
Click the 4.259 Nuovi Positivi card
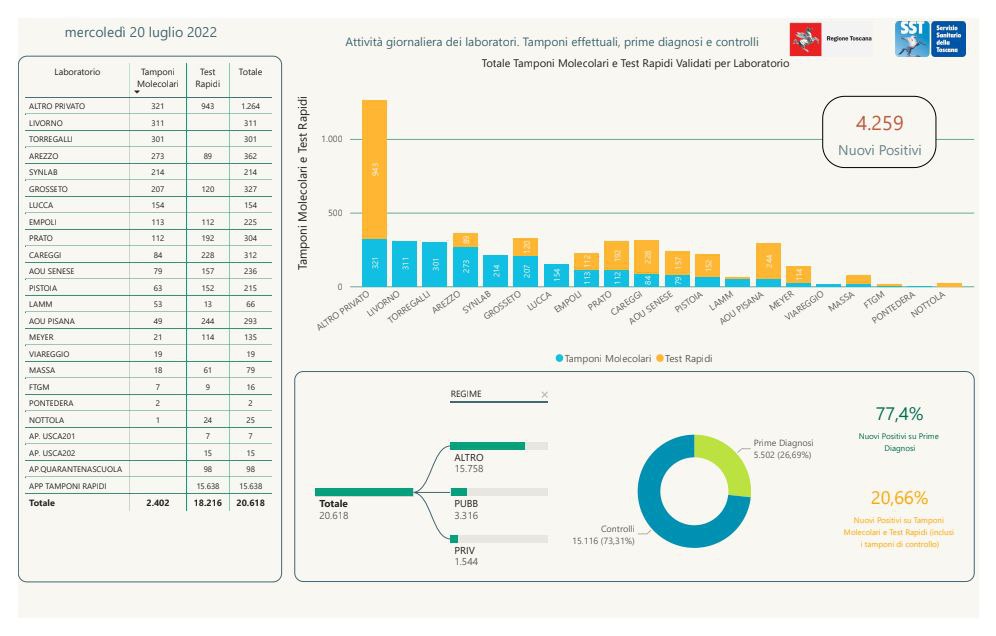(879, 132)
